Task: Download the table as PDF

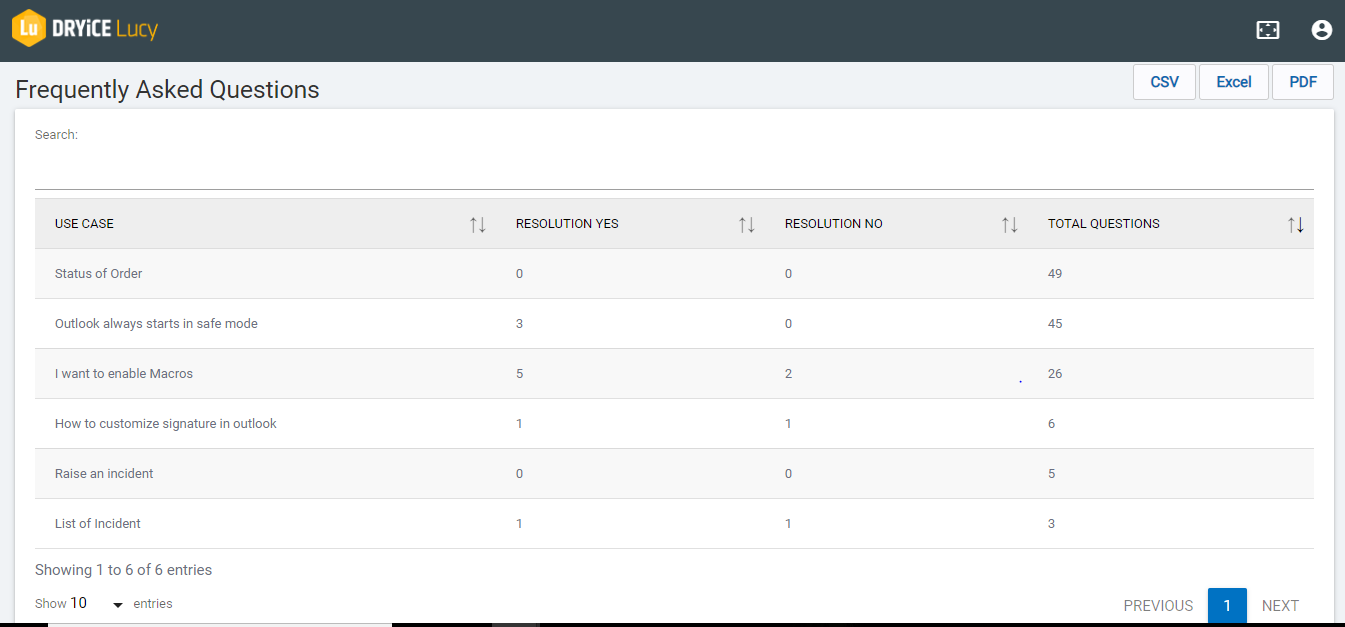Action: pyautogui.click(x=1302, y=82)
